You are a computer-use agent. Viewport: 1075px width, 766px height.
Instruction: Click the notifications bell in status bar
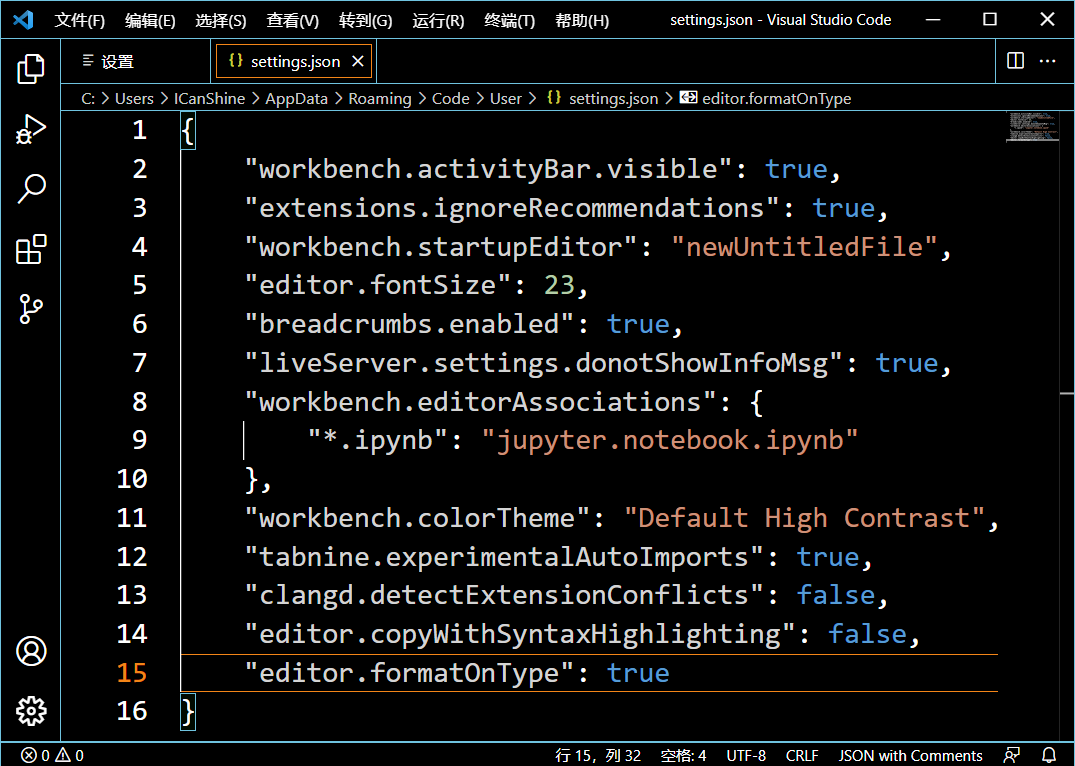point(1049,755)
